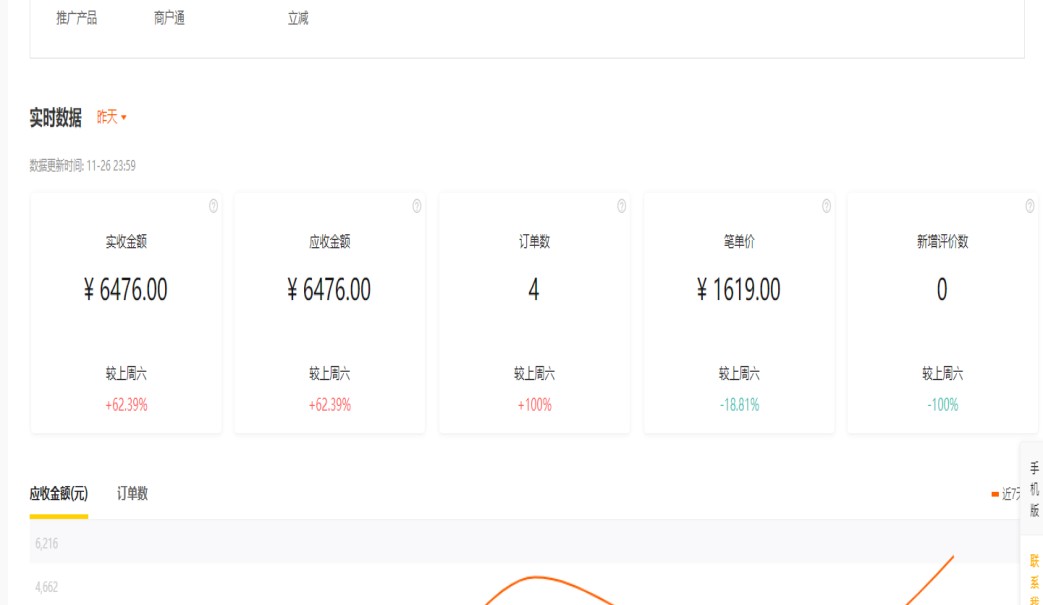Switch to the 应收金额(元) chart tab

pos(59,493)
